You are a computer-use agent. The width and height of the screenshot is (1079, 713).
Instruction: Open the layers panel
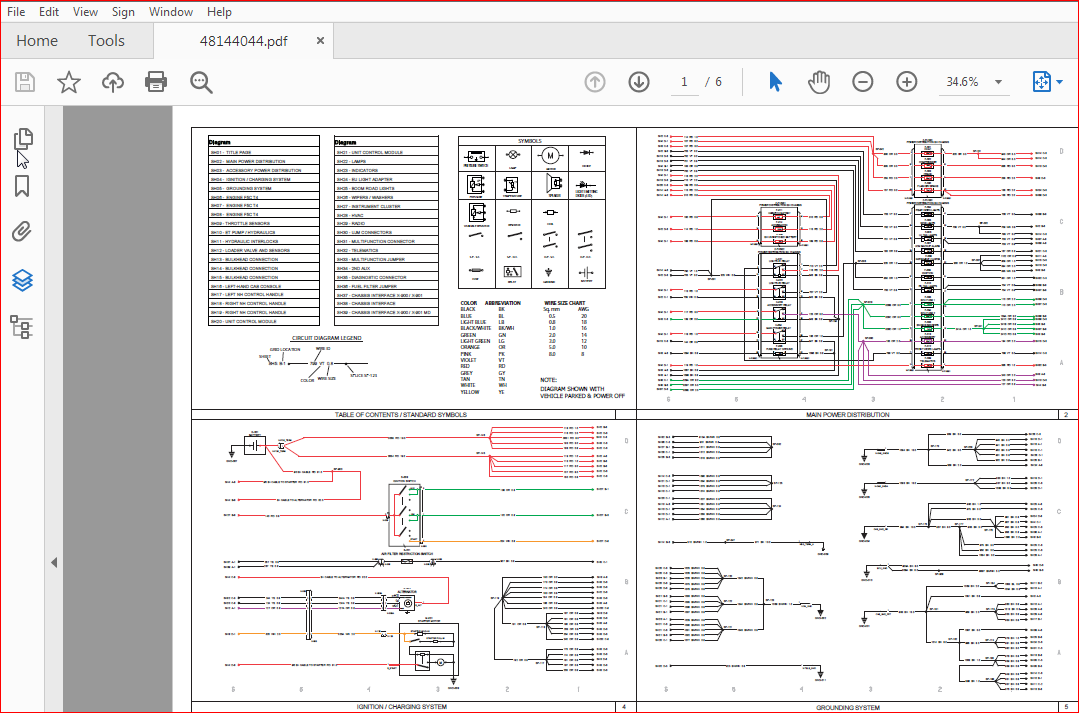coord(22,280)
